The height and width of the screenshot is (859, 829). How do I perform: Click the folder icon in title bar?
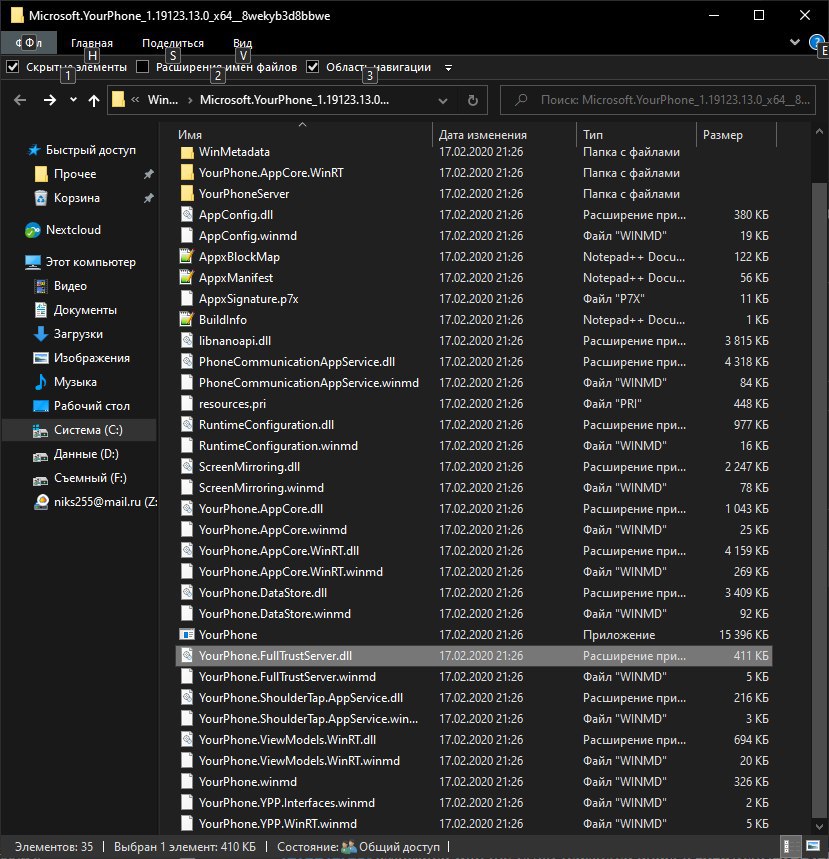click(16, 15)
